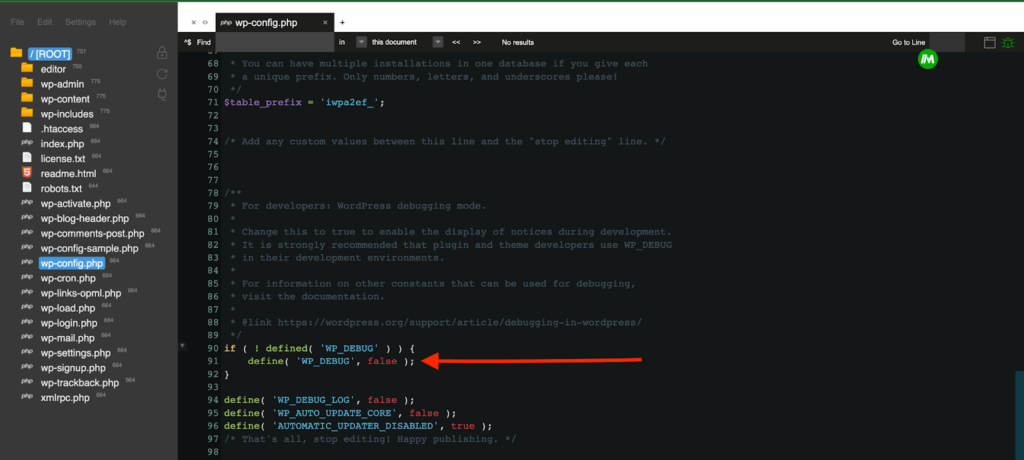Image resolution: width=1024 pixels, height=460 pixels.
Task: Expand the wp-content folder
Action: pyautogui.click(x=65, y=99)
